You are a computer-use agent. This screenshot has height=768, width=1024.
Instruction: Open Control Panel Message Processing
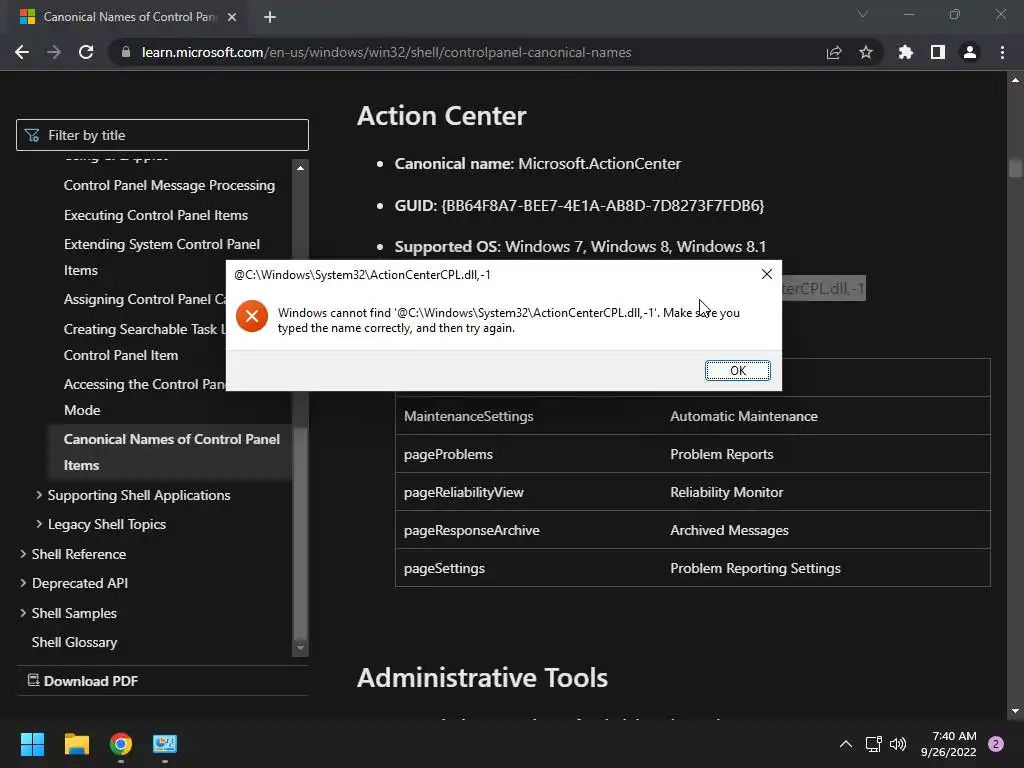click(169, 185)
